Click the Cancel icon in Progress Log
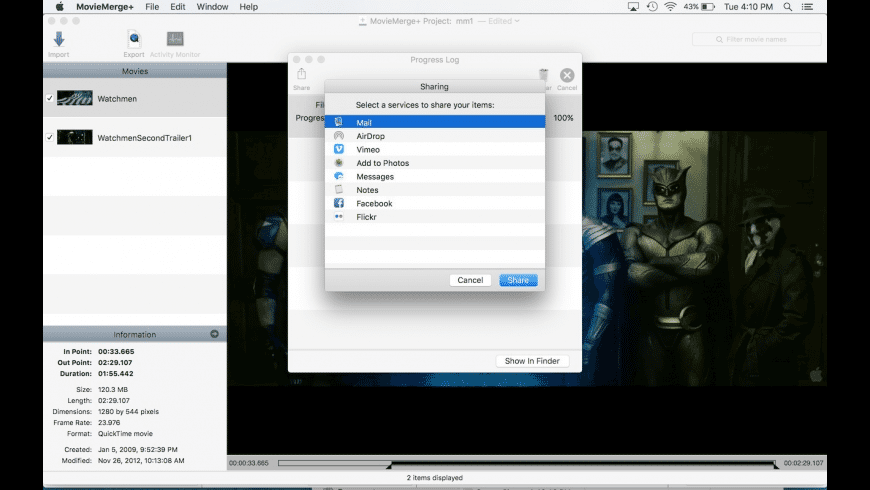The width and height of the screenshot is (870, 490). 567,76
